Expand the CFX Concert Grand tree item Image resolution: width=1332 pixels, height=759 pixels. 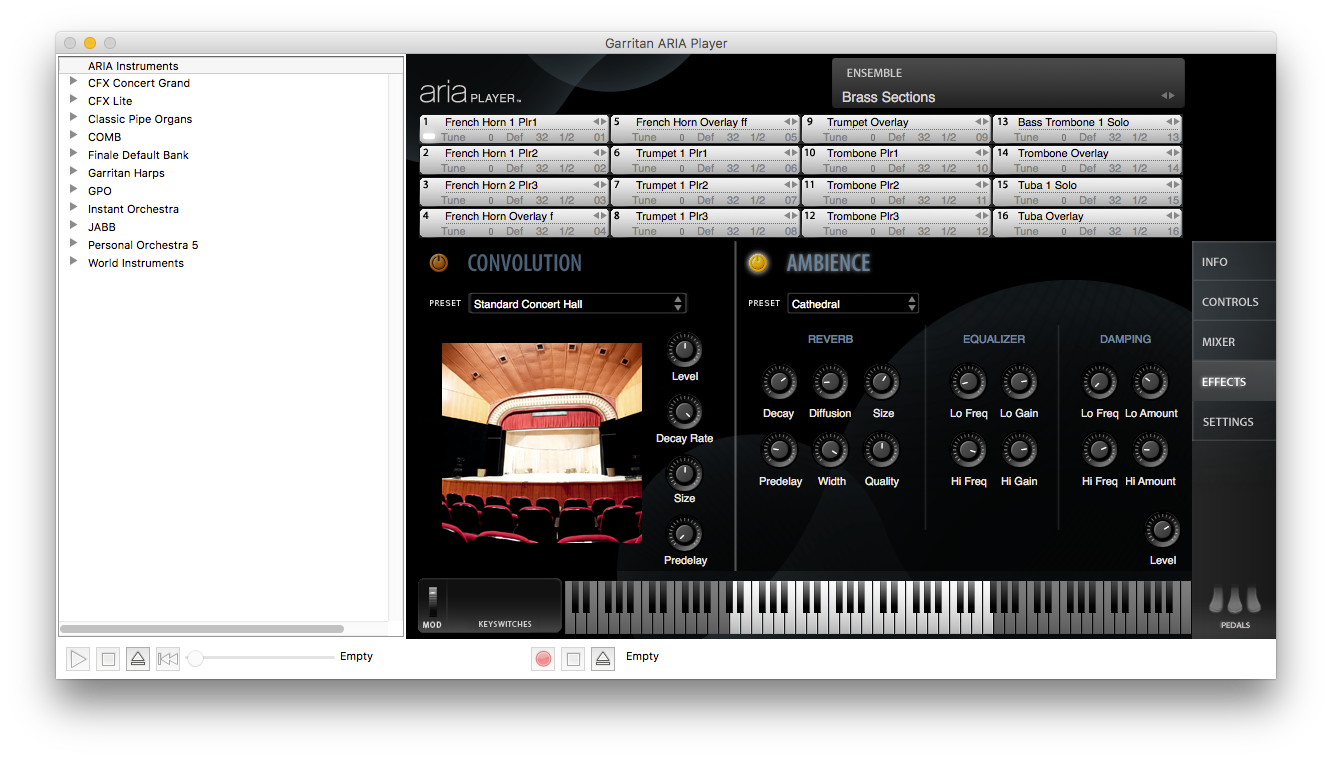[74, 83]
